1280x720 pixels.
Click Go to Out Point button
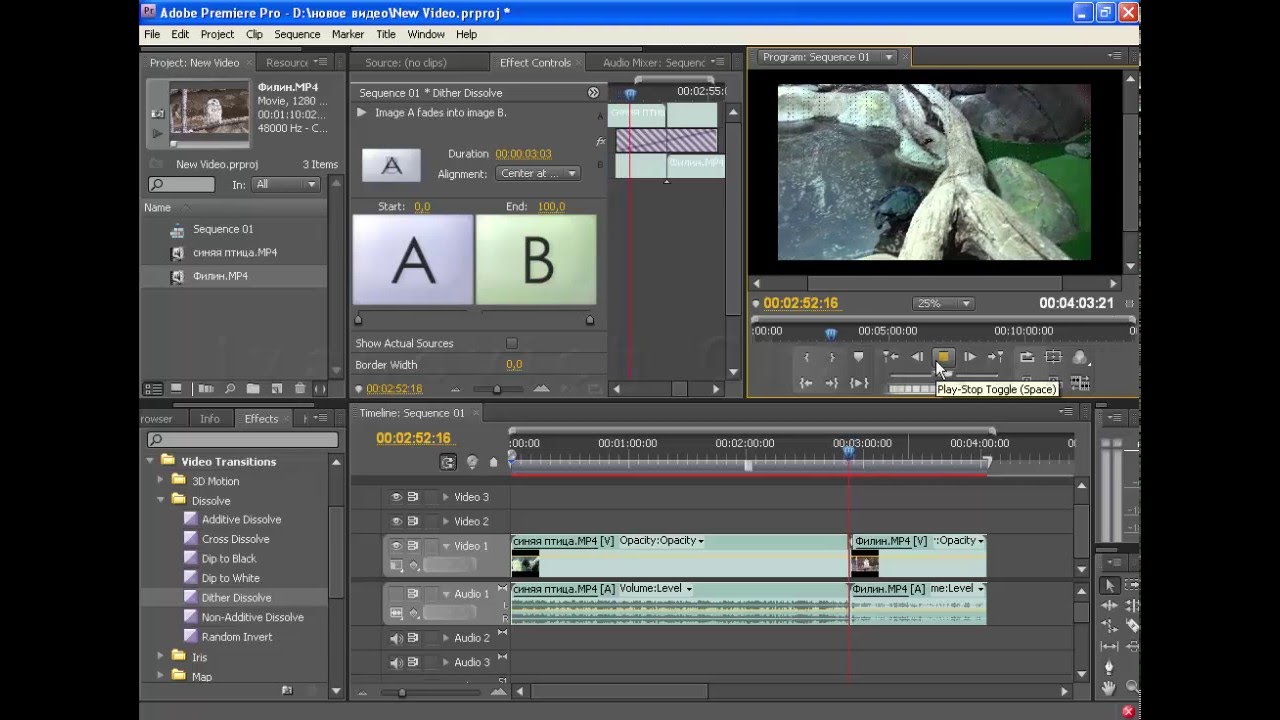pos(832,383)
